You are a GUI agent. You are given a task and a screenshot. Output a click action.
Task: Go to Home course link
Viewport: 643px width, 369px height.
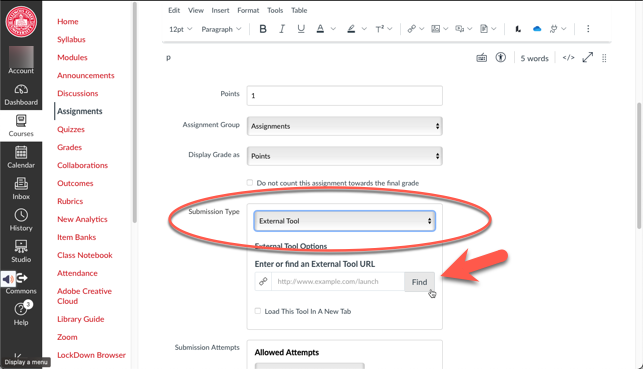click(x=68, y=21)
